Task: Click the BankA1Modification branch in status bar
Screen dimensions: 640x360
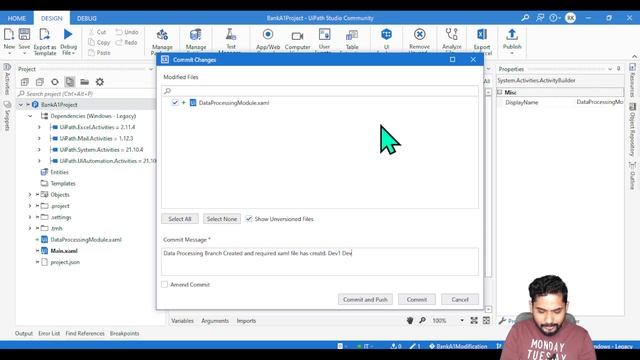Action: (458, 346)
